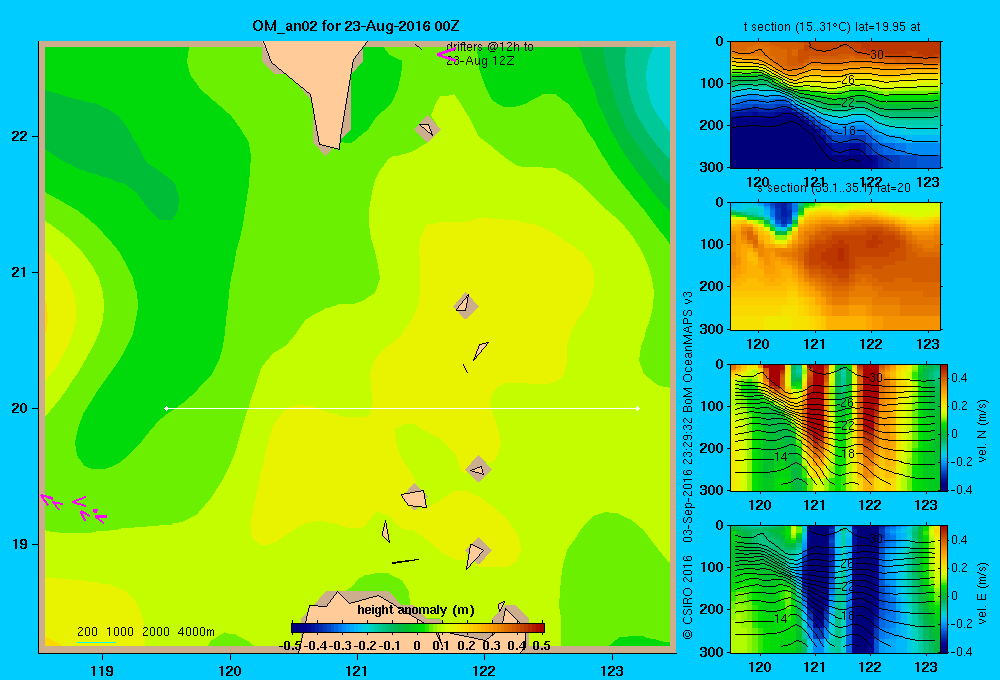
Task: Click latitude label "21" on the map's left axis
Action: click(19, 272)
